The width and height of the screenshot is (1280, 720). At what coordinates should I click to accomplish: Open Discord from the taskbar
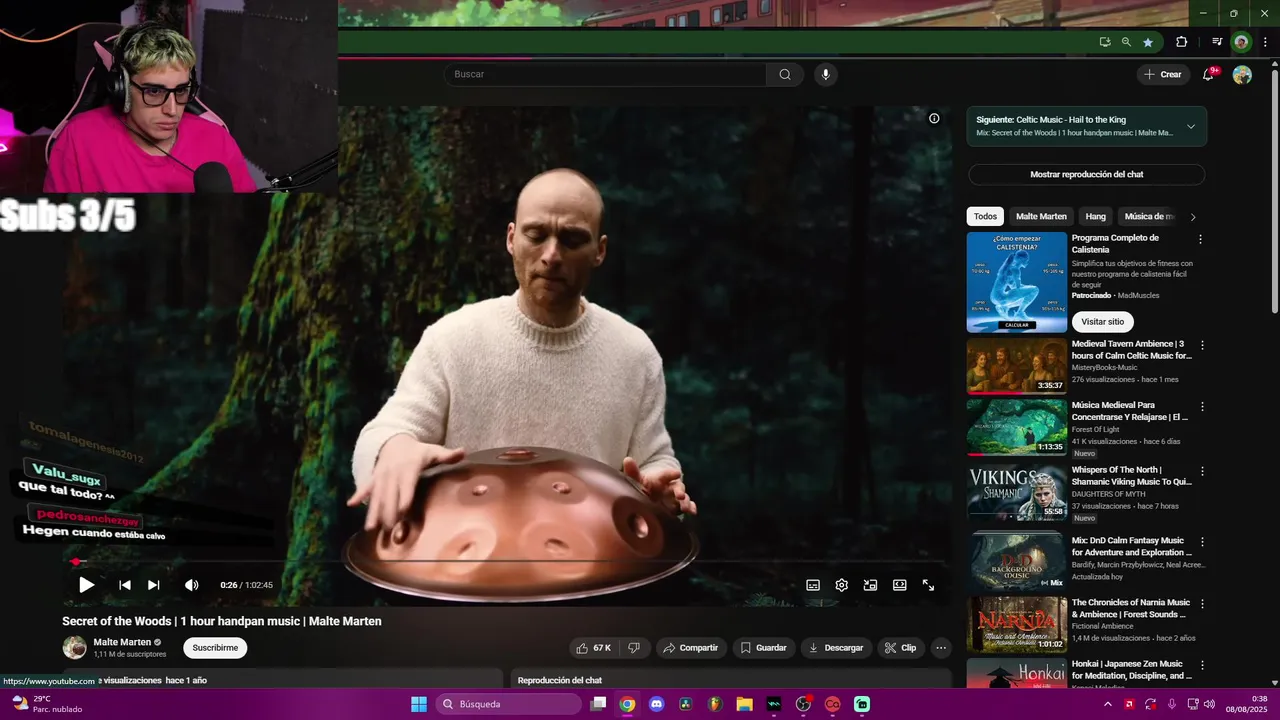tap(656, 704)
